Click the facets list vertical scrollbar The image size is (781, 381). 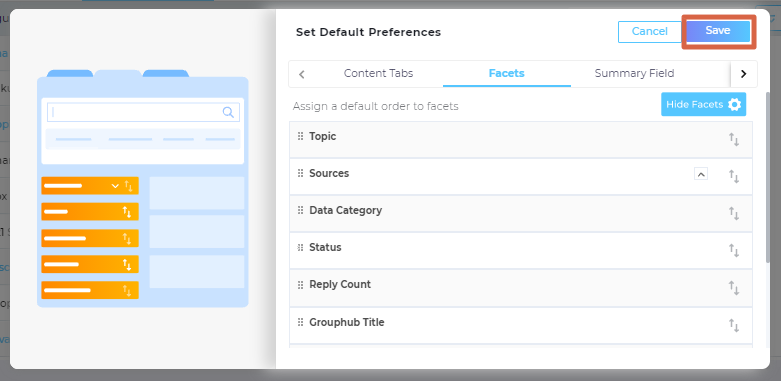point(768,177)
